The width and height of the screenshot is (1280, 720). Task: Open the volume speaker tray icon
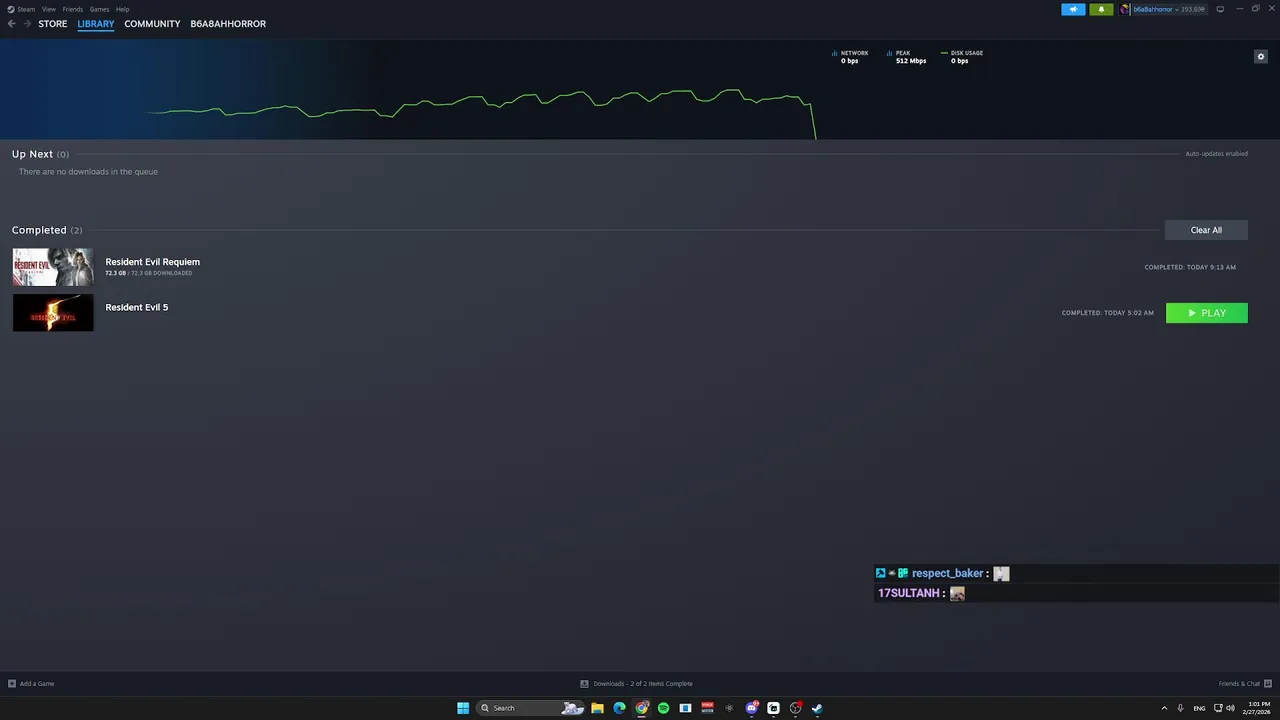1230,708
